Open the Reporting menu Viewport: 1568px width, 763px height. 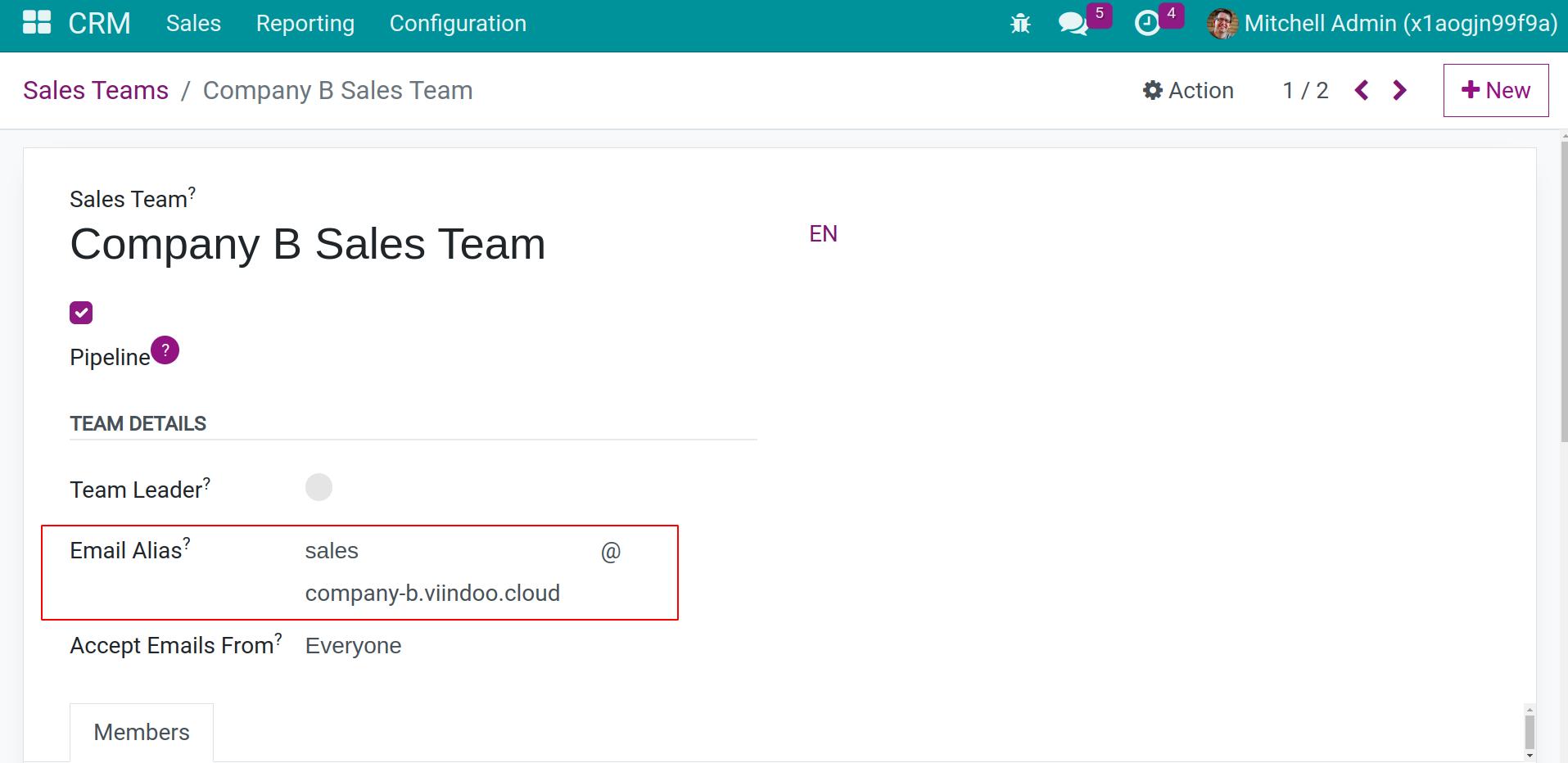305,24
